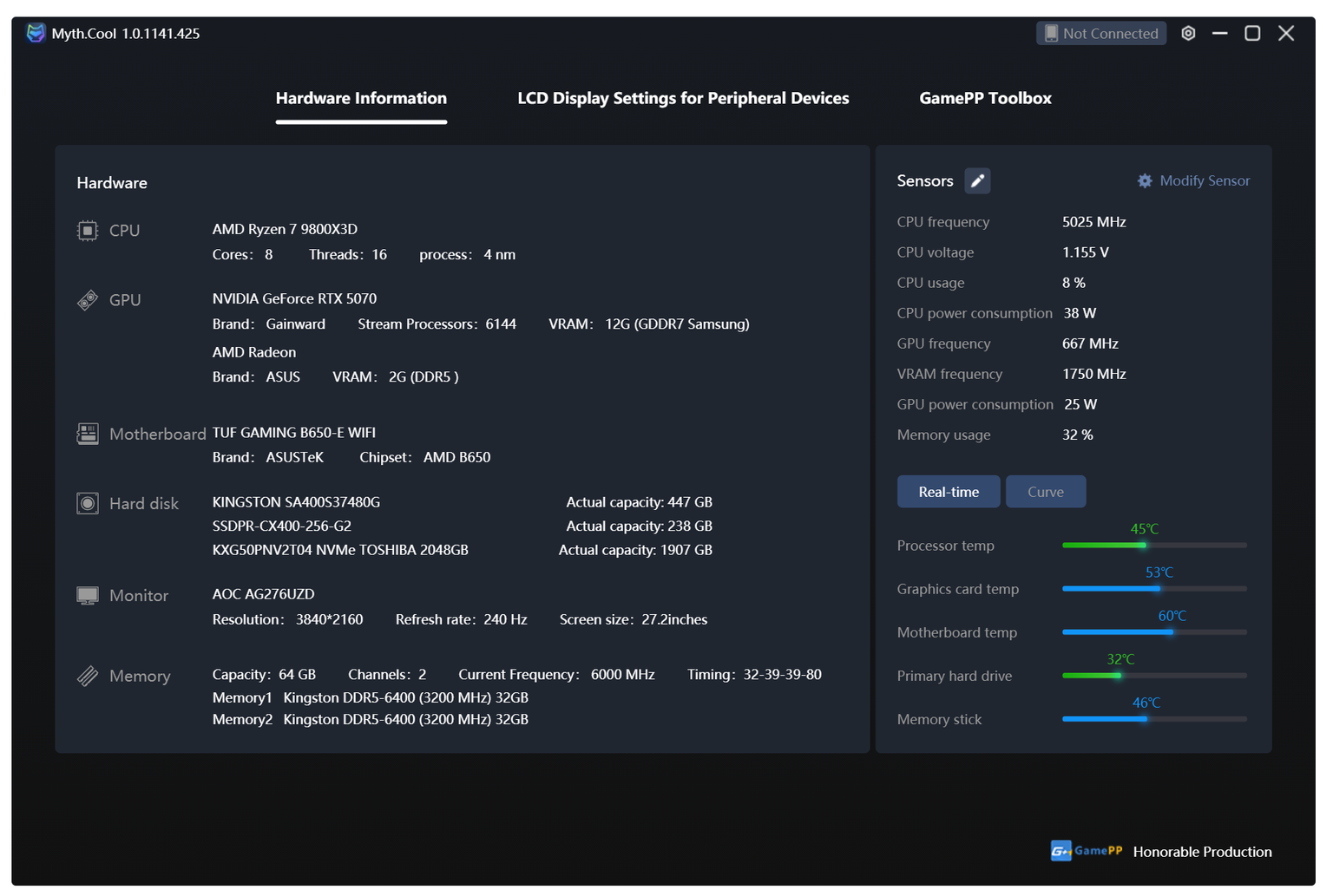Click the Memory1 Kingston DDR5-6400 row
1333x896 pixels.
click(x=371, y=697)
